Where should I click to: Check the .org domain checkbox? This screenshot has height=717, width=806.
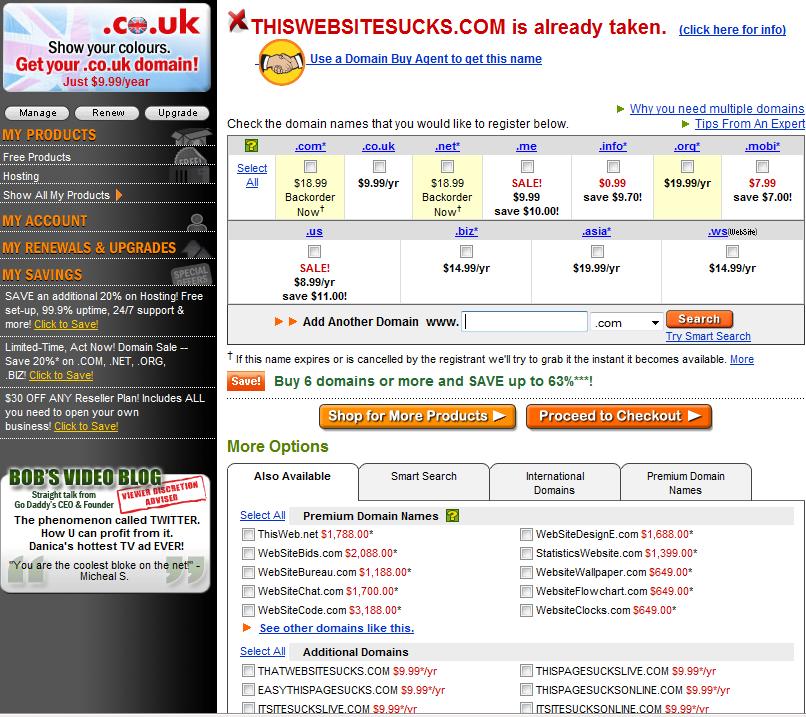pyautogui.click(x=687, y=167)
